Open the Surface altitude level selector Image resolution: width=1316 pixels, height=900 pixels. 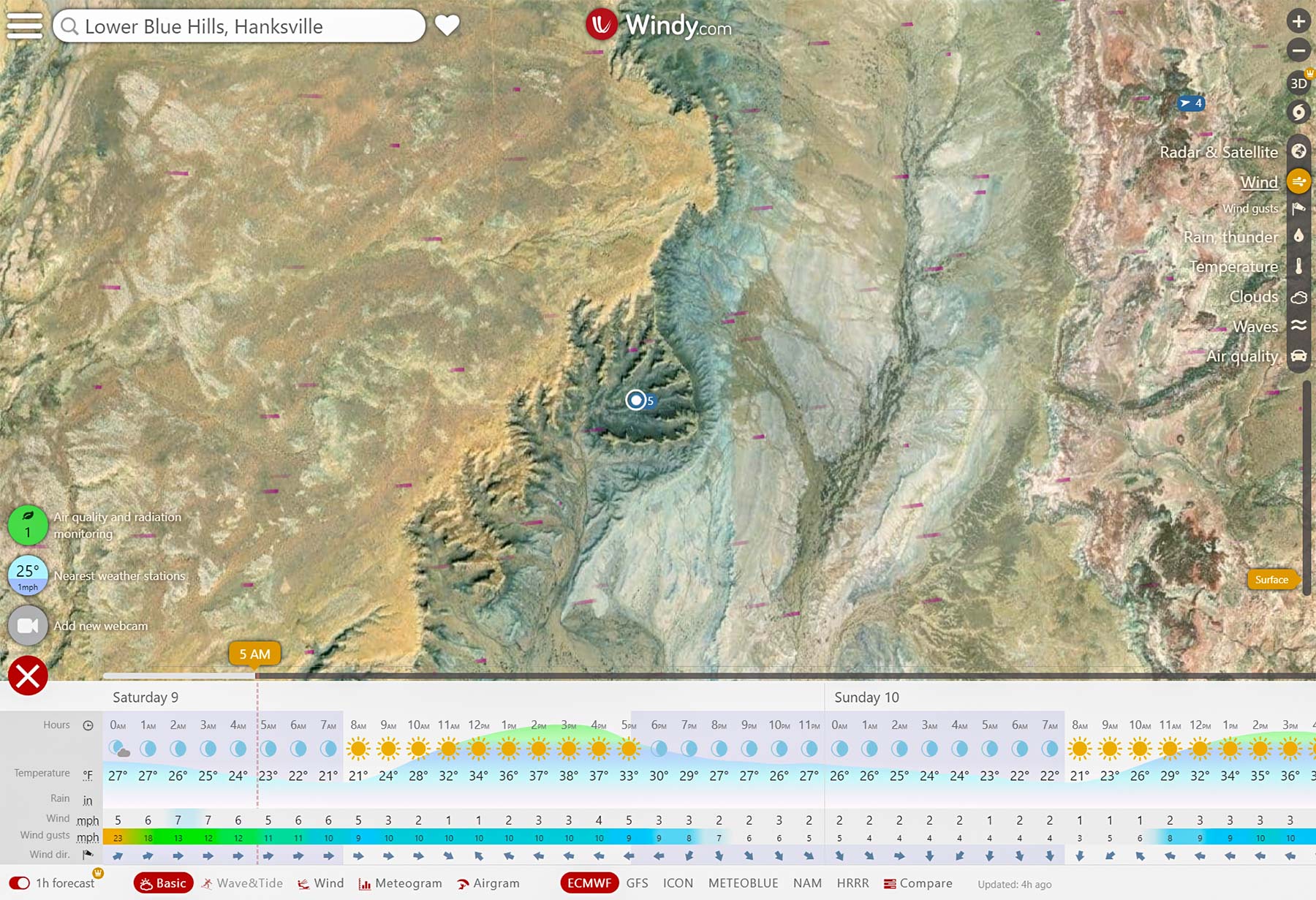coord(1271,580)
